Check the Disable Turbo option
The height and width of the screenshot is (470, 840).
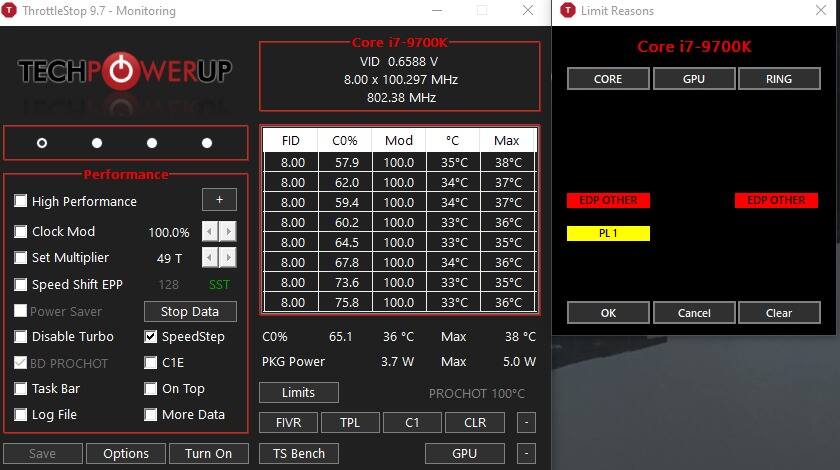pyautogui.click(x=20, y=337)
